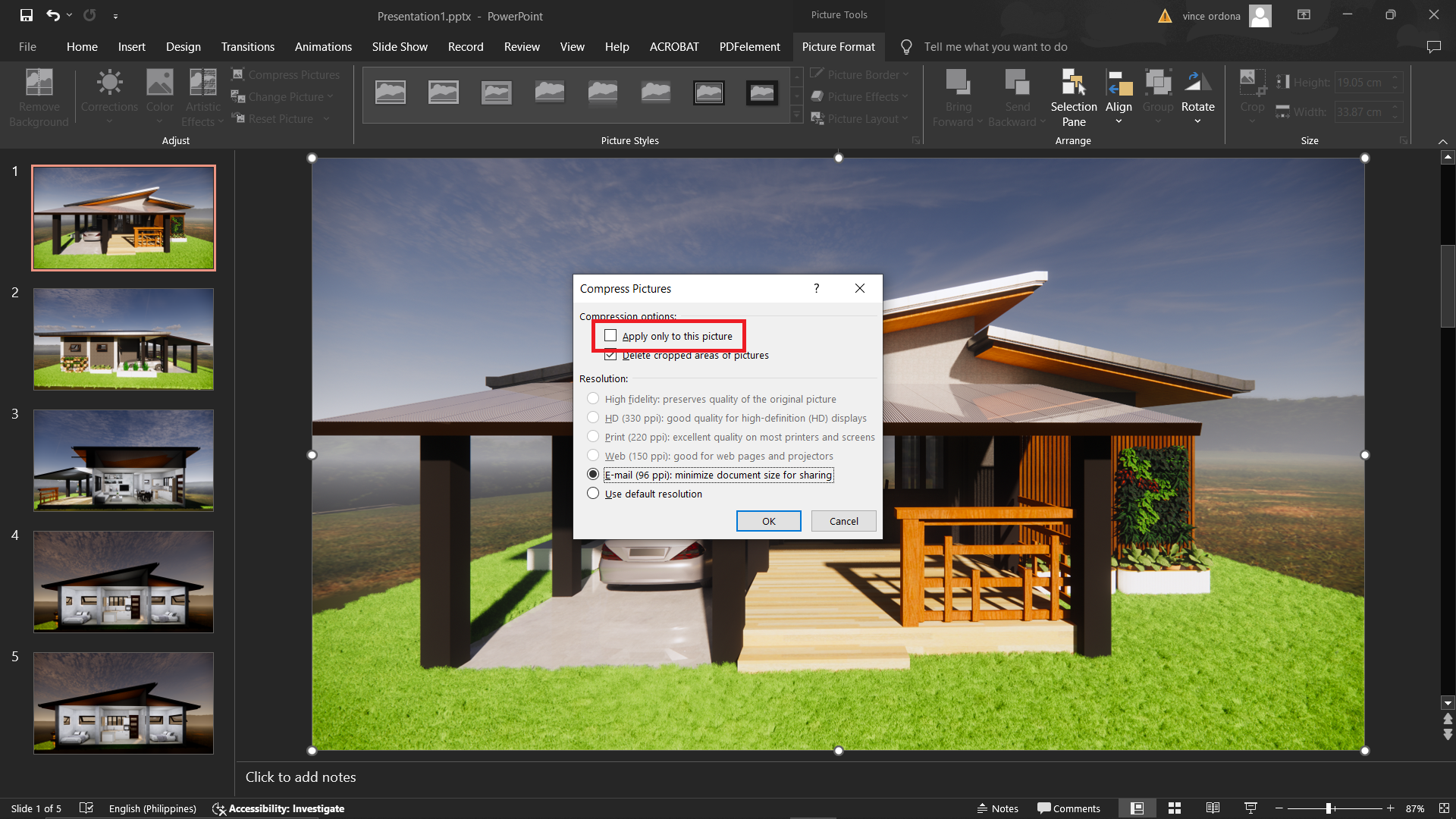This screenshot has width=1456, height=819.
Task: Click OK to apply compression
Action: tap(769, 520)
